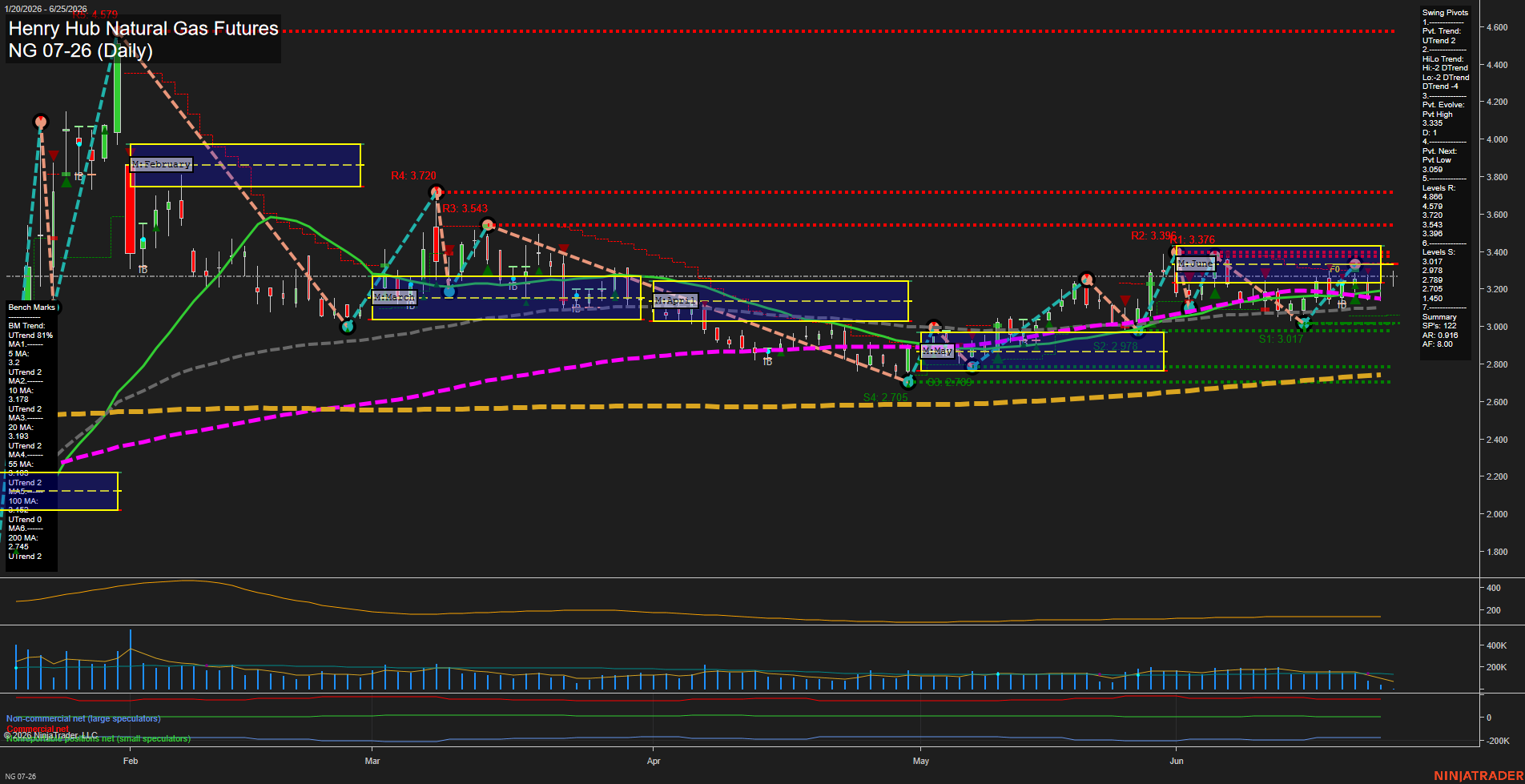1525x784 pixels.
Task: Click the Summary heading in Swing Pivots
Action: click(x=1439, y=317)
